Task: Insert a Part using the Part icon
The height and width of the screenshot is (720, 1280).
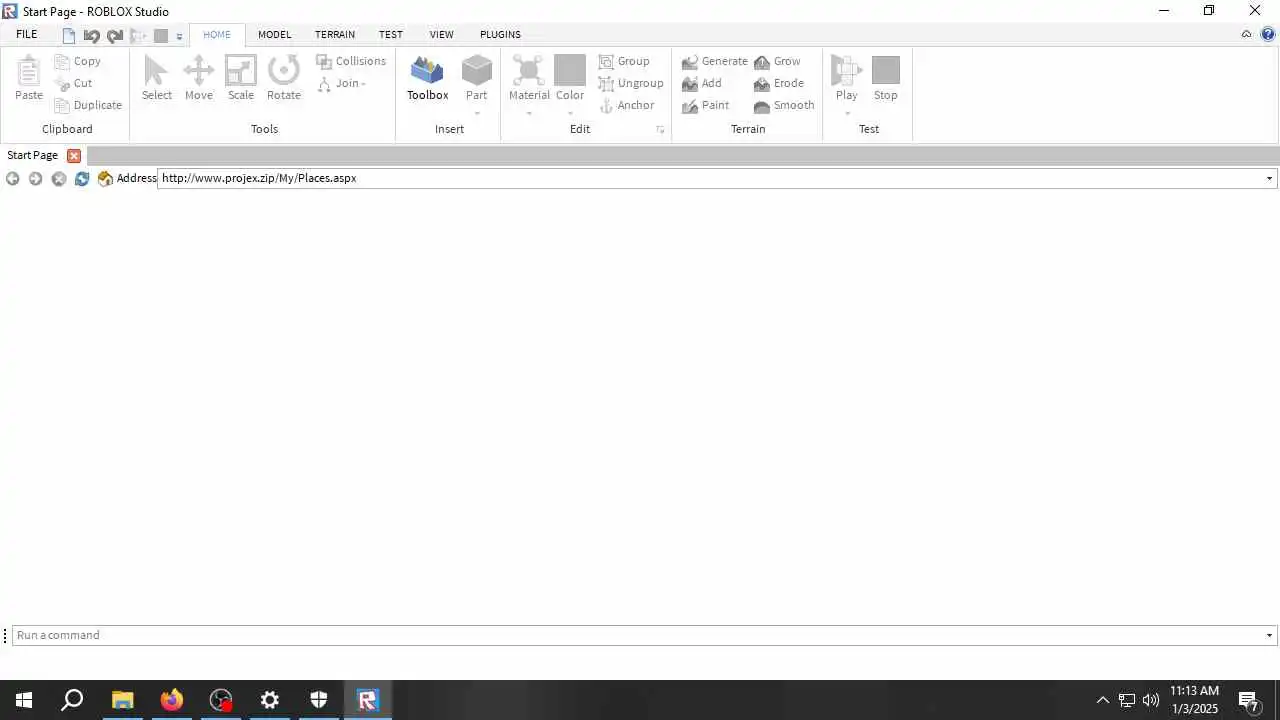Action: (476, 70)
